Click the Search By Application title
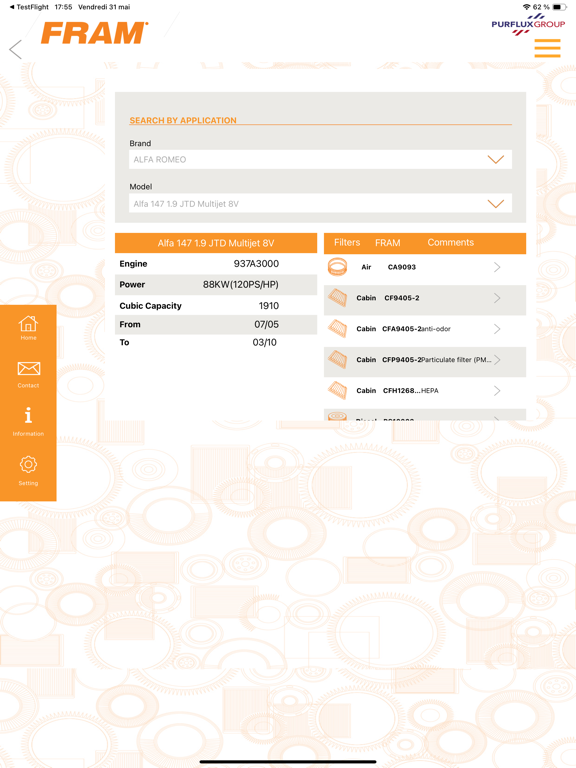The height and width of the screenshot is (768, 576). [183, 120]
